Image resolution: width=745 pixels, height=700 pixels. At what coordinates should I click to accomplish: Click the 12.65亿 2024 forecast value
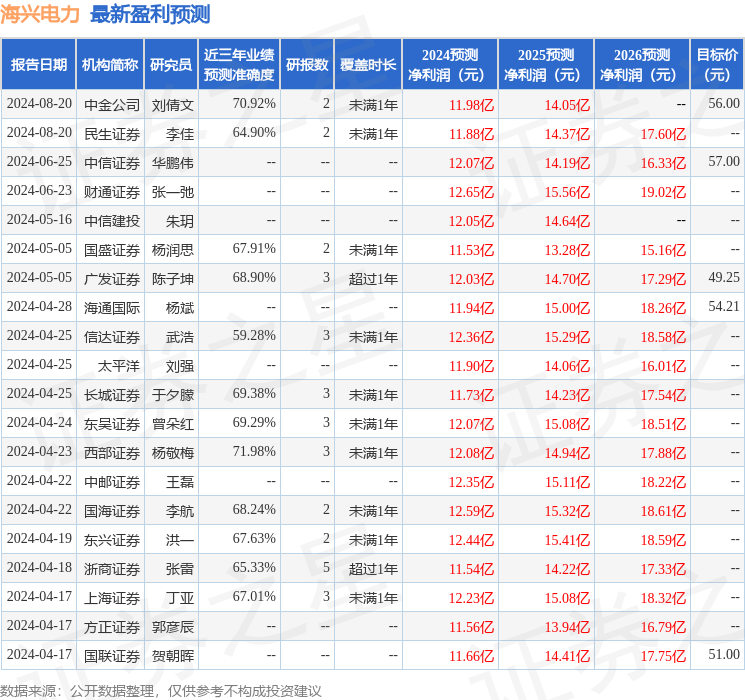click(x=471, y=192)
